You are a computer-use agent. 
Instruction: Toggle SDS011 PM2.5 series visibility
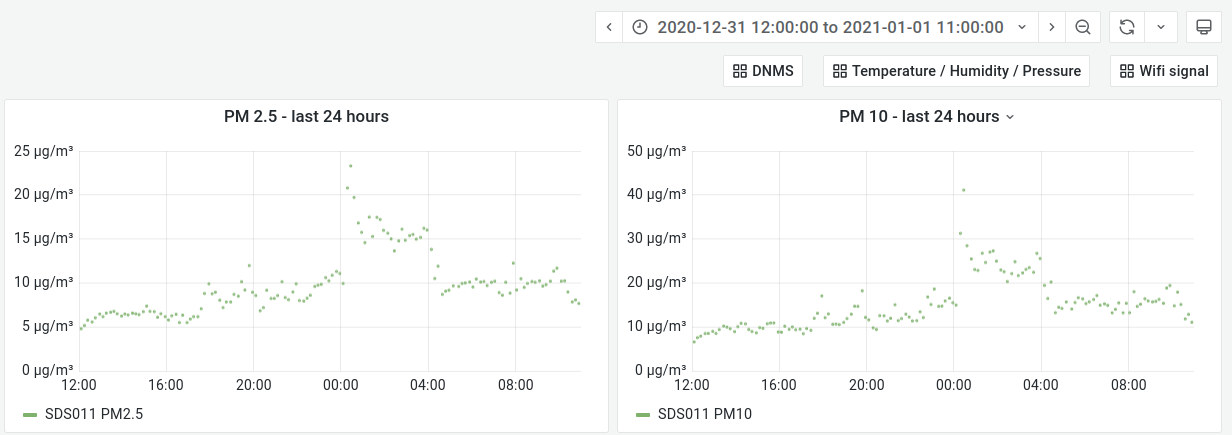point(94,413)
